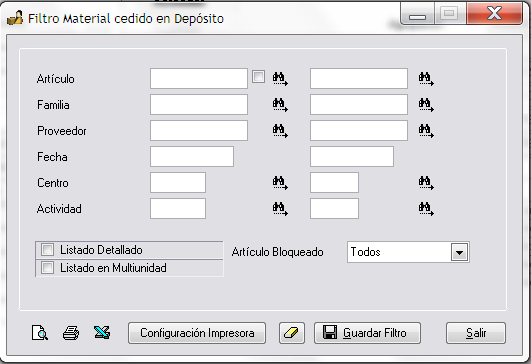Search binoculars for first Proveedor field
Viewport: 531px width, 364px height.
[x=280, y=131]
